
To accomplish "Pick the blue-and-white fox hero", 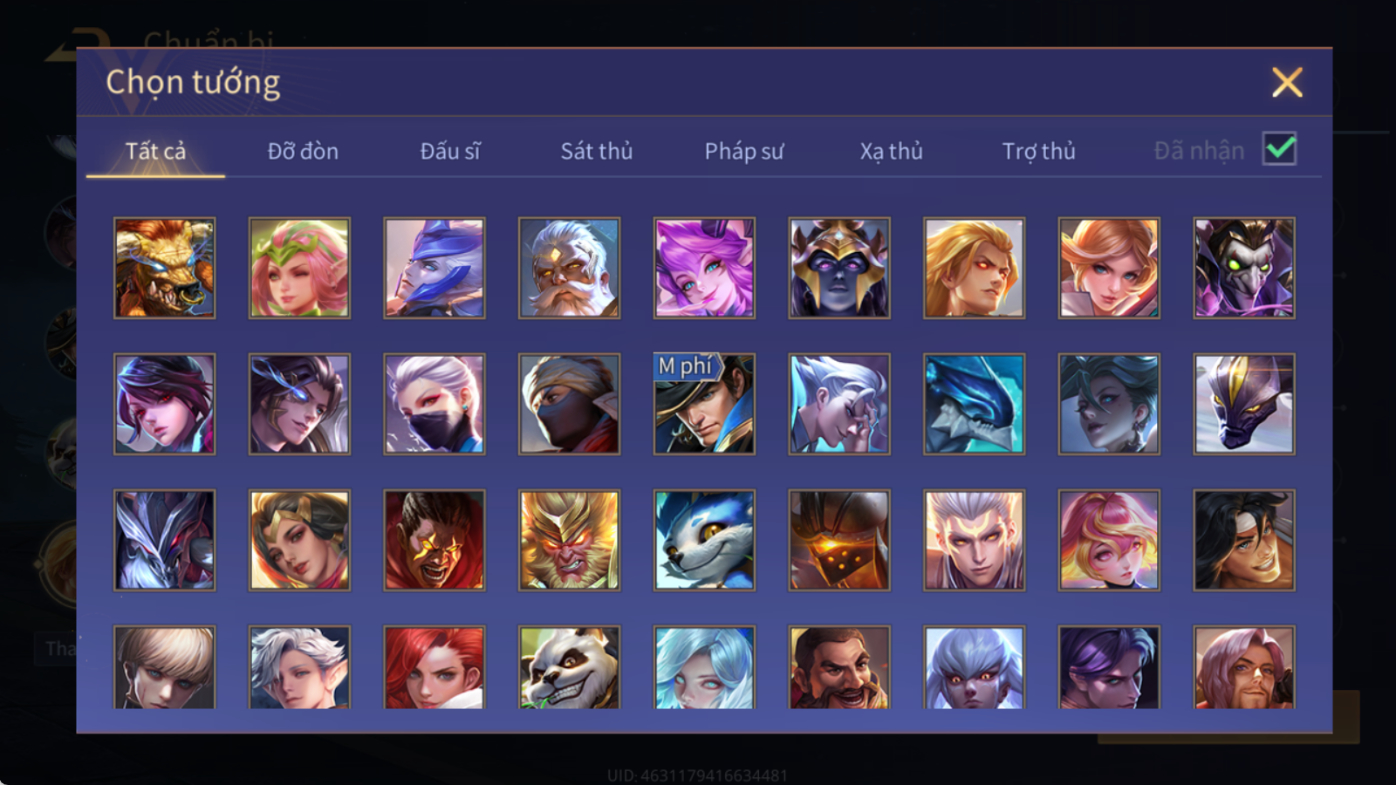I will [704, 540].
